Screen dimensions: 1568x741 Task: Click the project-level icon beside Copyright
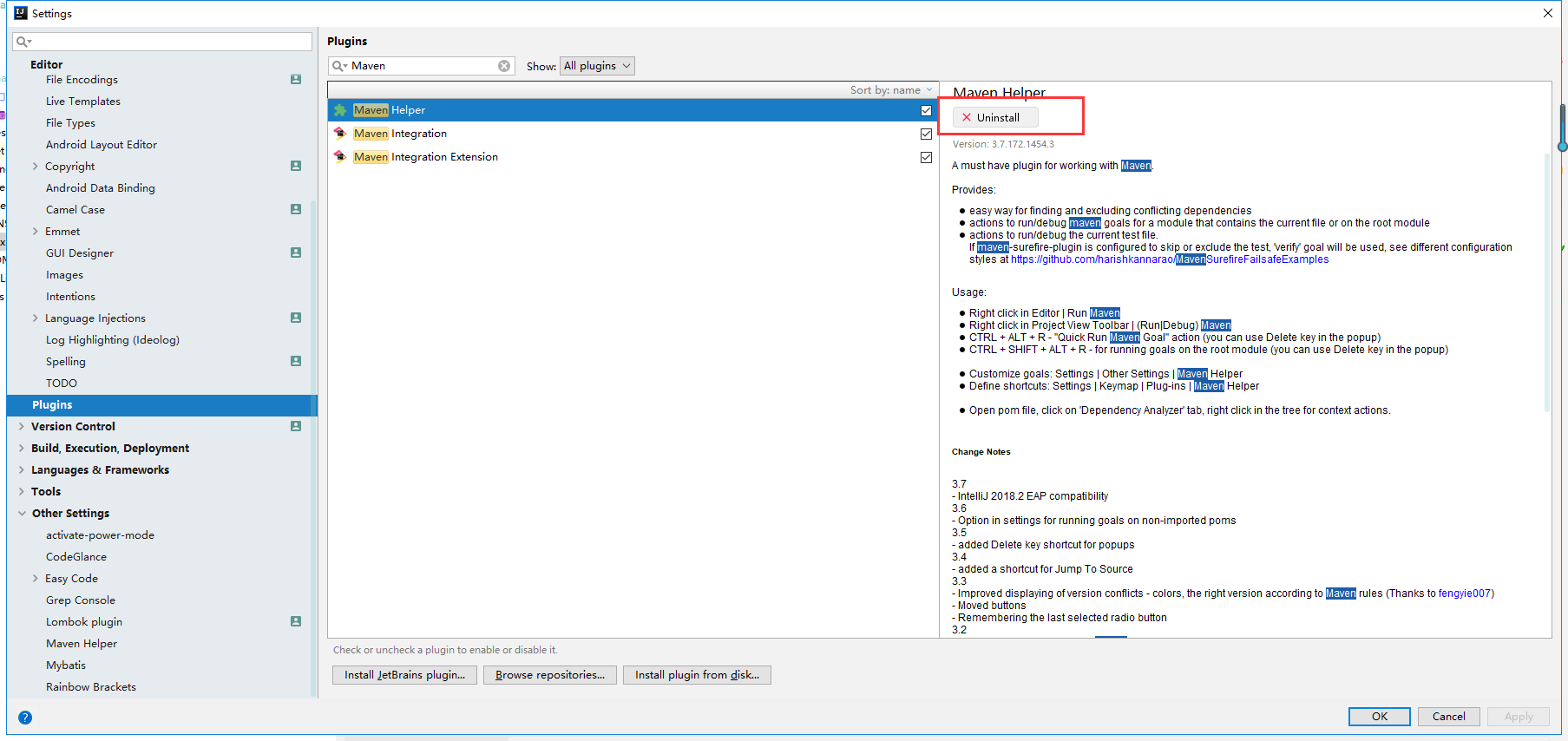296,166
